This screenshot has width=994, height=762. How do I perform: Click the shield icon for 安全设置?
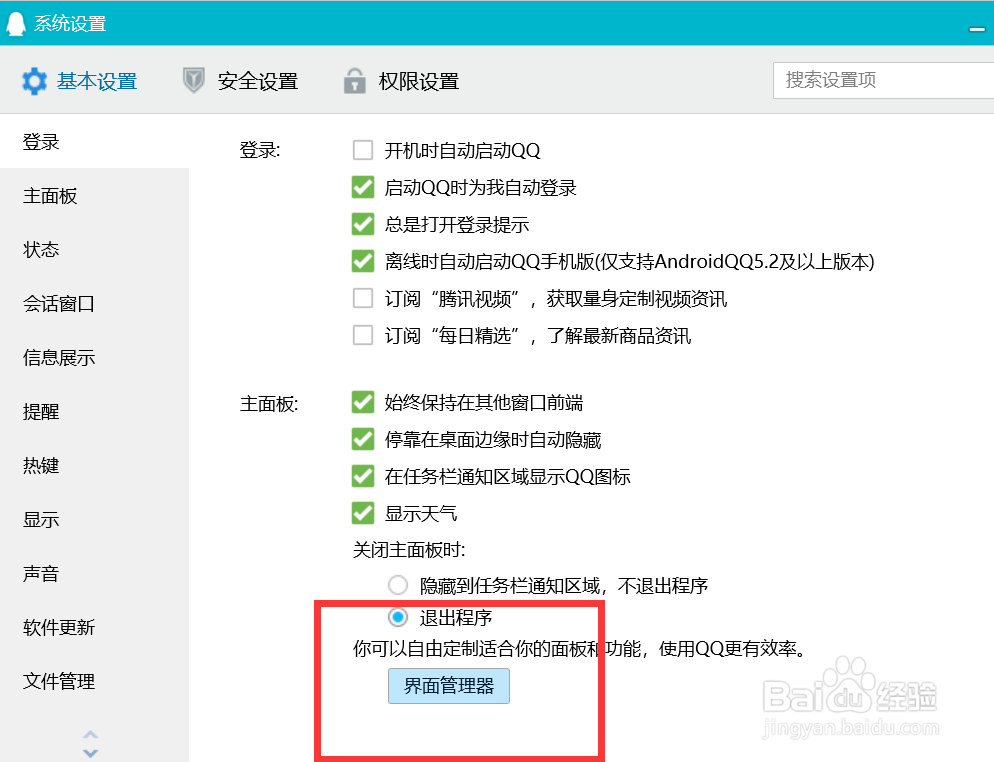pos(193,81)
